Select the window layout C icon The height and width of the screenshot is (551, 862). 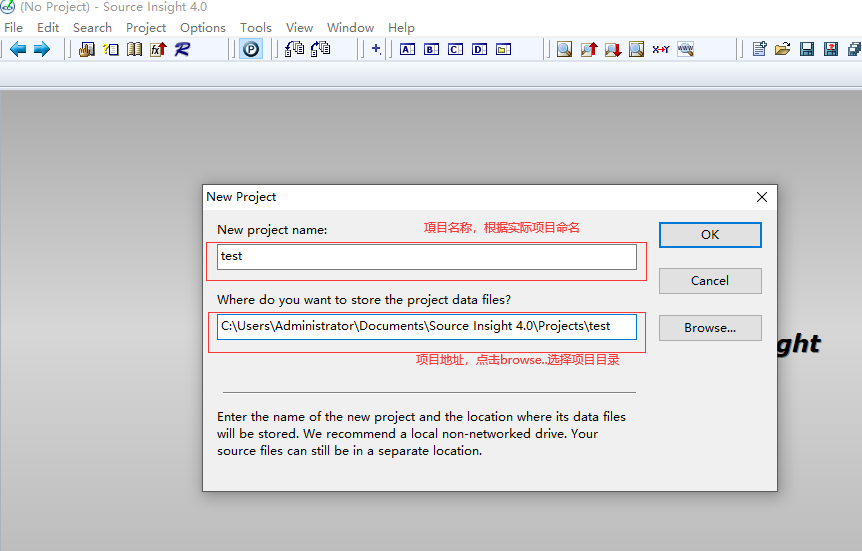click(455, 49)
